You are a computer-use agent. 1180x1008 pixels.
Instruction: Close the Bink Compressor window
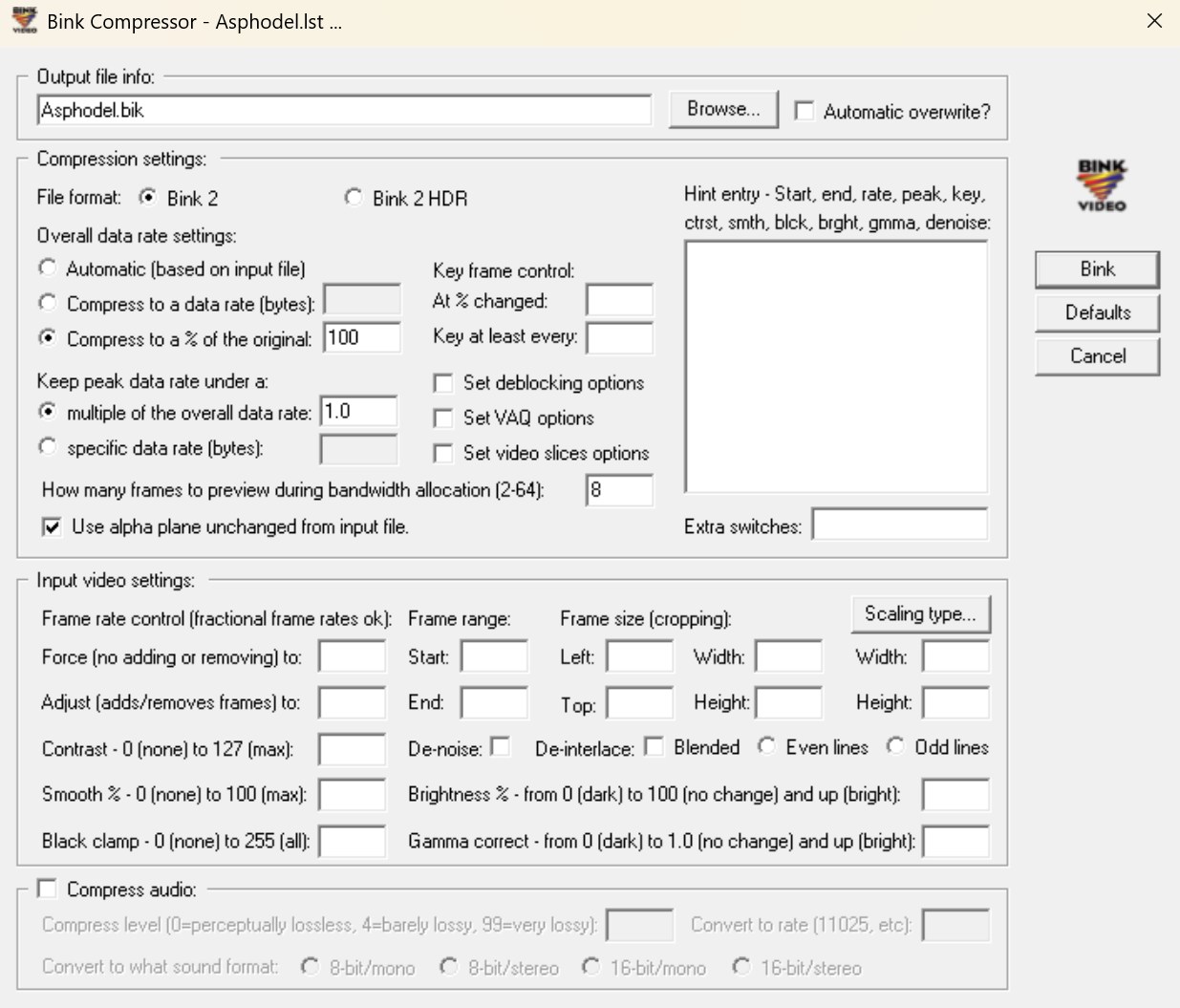point(1154,21)
